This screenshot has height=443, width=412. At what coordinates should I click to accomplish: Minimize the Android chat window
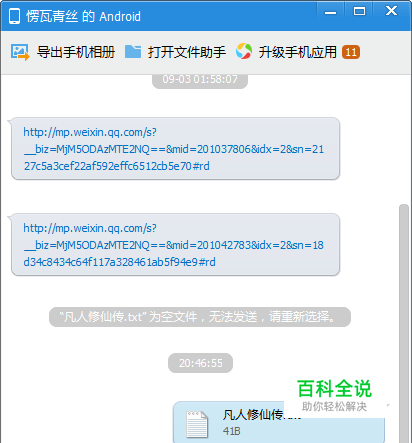(x=330, y=12)
